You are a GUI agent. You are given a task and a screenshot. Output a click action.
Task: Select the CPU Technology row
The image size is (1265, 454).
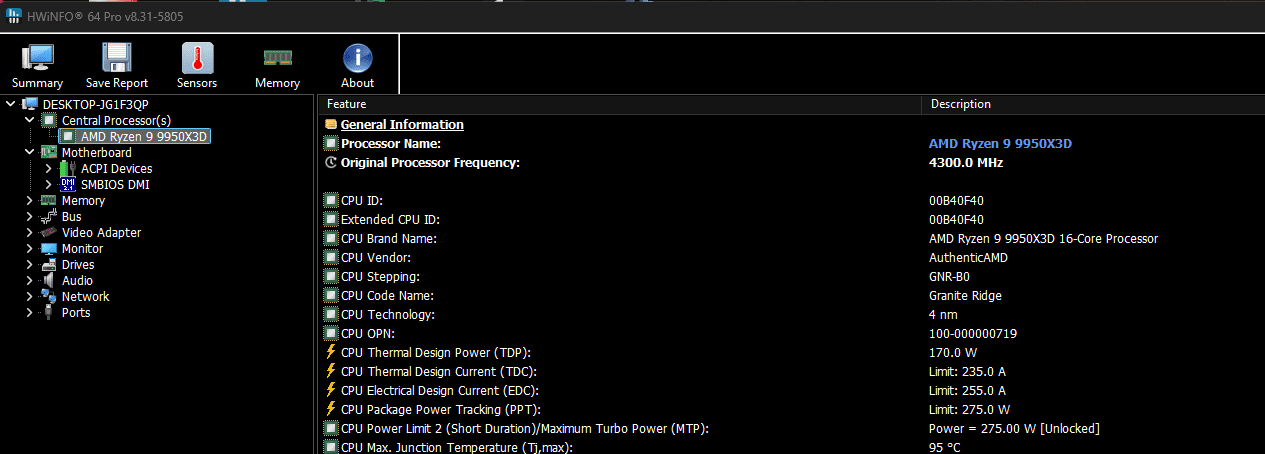[792, 314]
